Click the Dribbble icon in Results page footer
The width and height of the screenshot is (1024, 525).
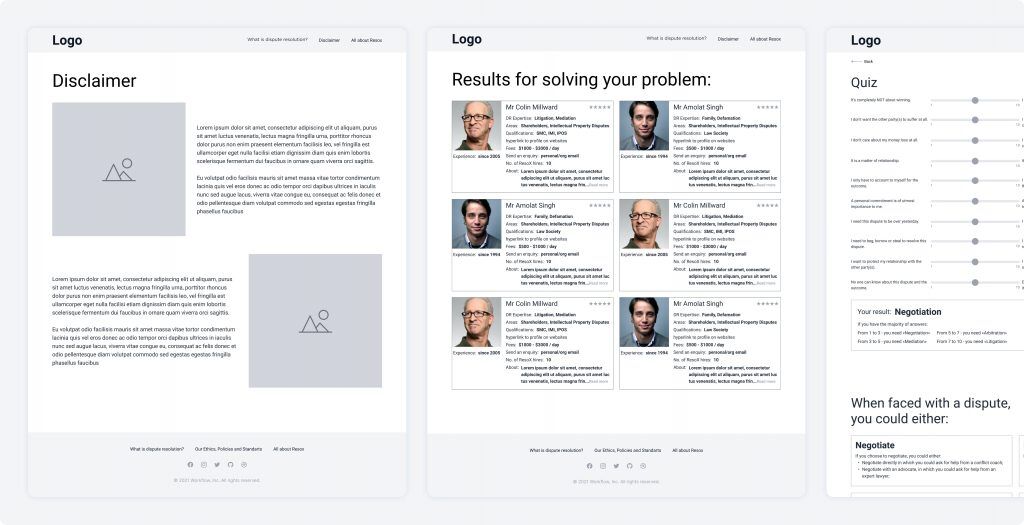click(643, 466)
